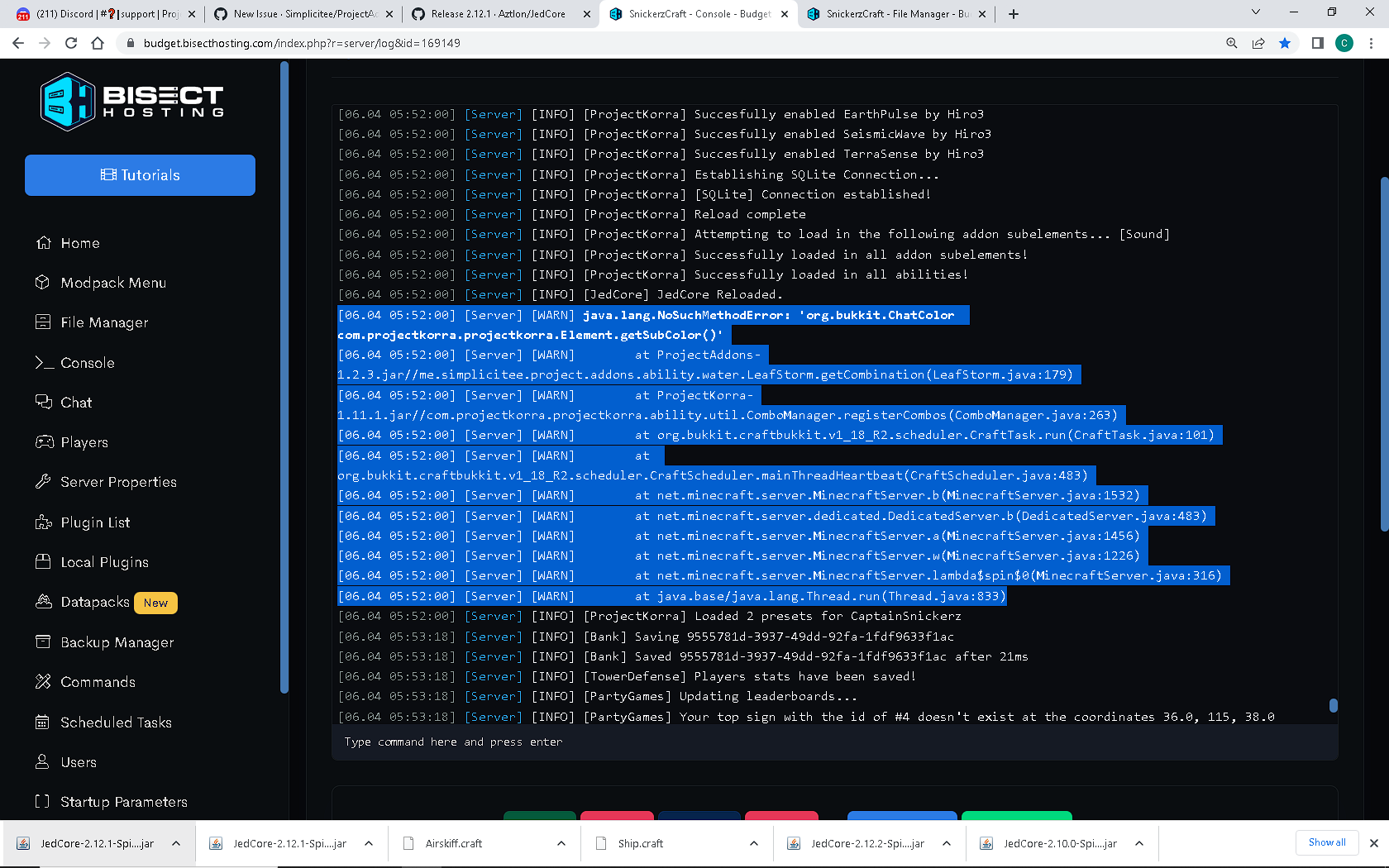Click the Players gamepad icon
The height and width of the screenshot is (868, 1389).
(44, 441)
